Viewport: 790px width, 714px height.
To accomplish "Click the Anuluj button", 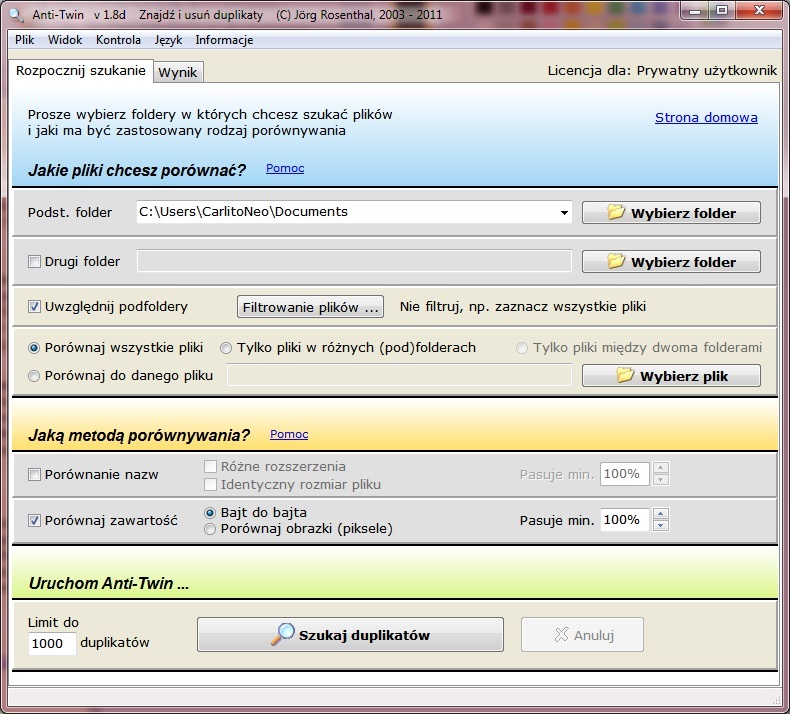I will tap(582, 634).
